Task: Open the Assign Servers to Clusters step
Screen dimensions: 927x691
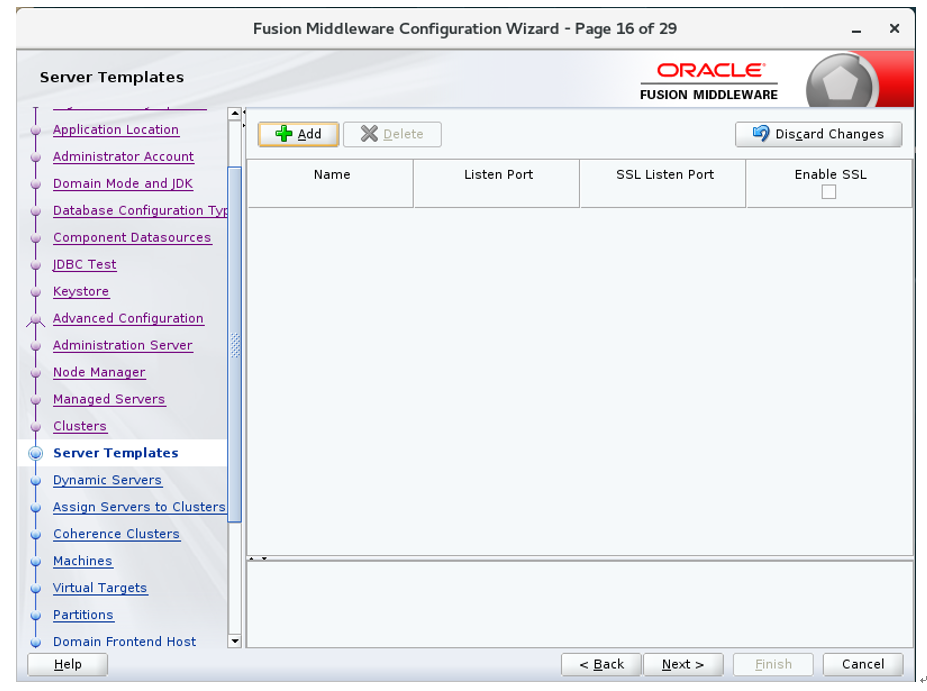Action: point(140,507)
